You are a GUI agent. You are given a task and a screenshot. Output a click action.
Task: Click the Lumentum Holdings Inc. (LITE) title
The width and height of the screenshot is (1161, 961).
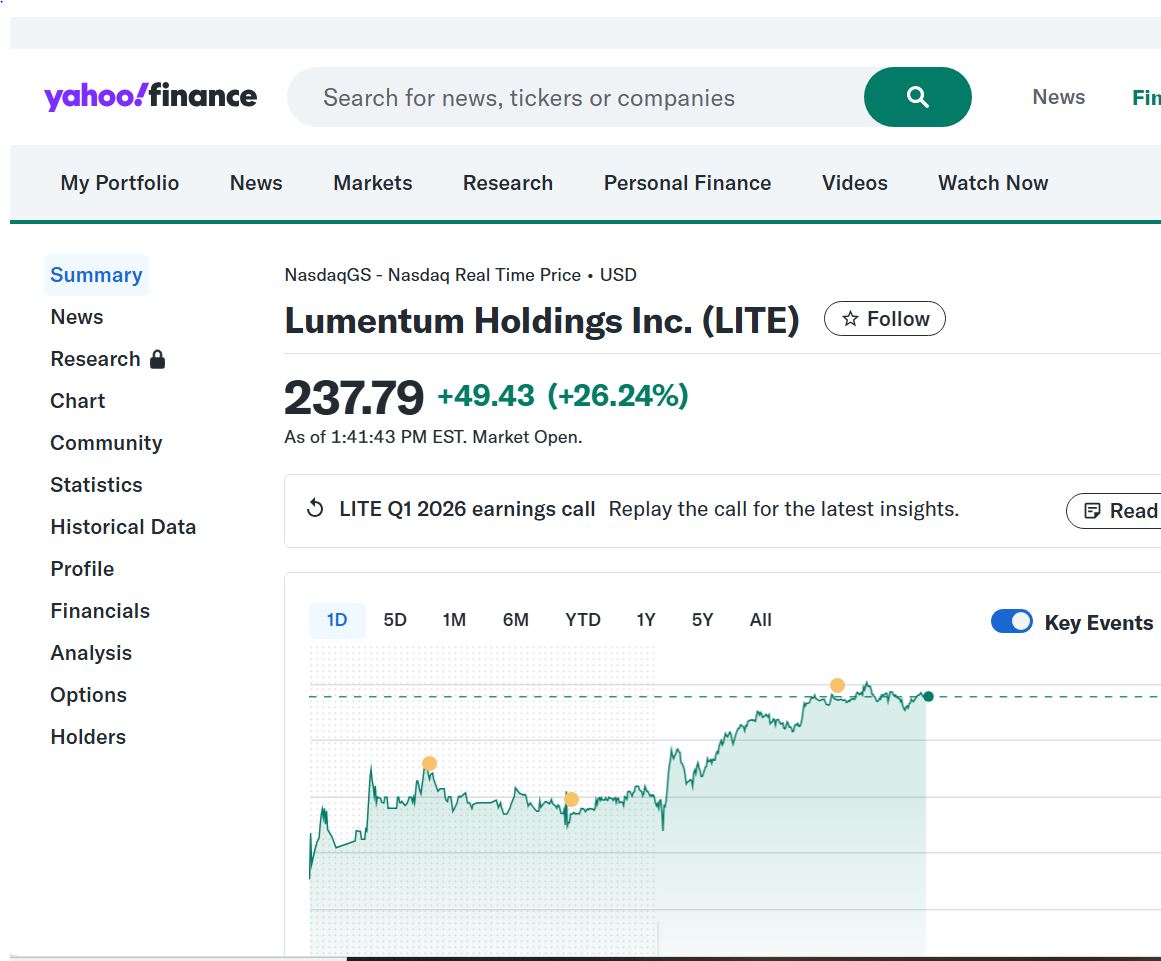(542, 321)
